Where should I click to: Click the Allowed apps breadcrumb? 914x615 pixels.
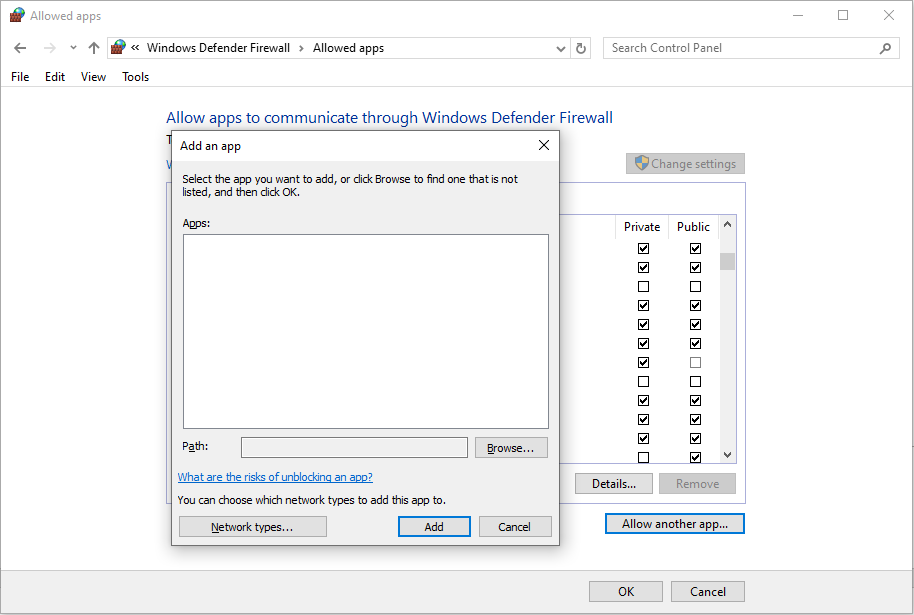(348, 48)
